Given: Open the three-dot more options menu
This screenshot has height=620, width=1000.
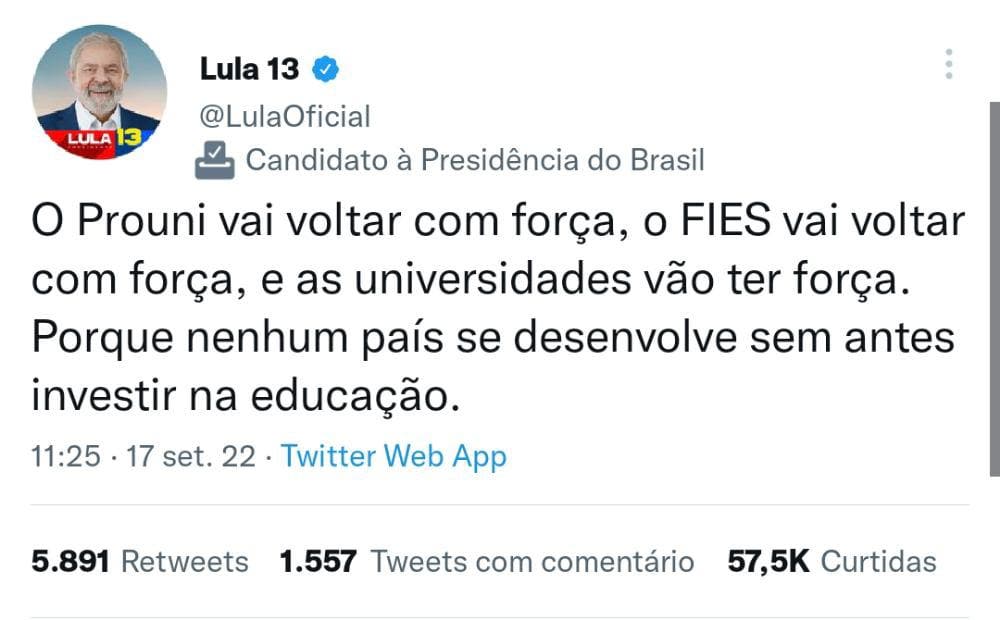Looking at the screenshot, I should coord(948,64).
